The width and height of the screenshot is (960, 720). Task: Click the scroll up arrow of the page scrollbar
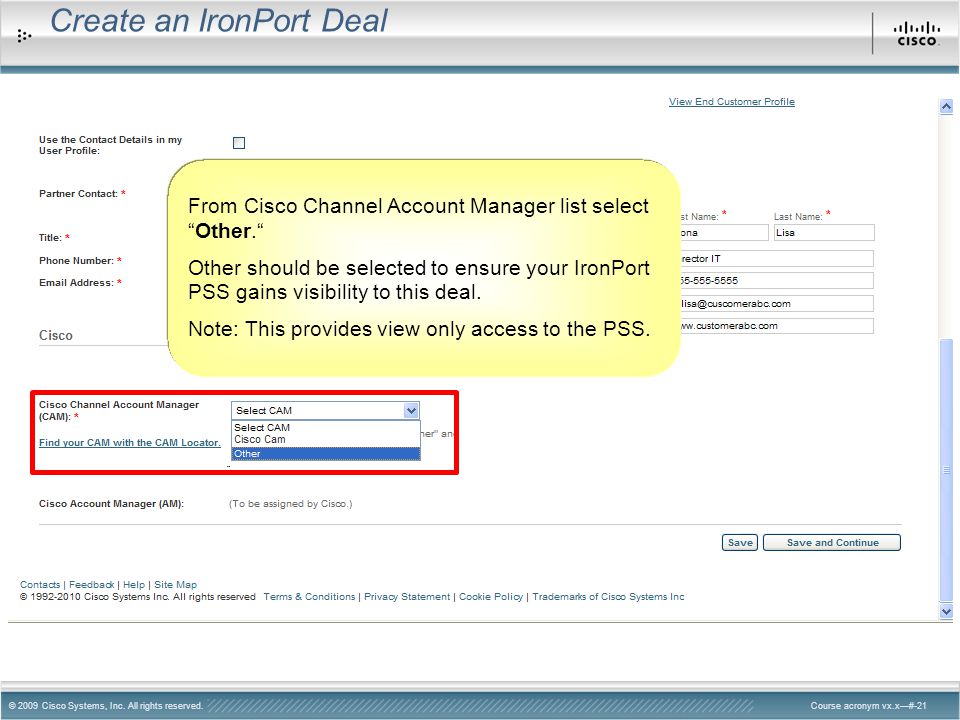pos(946,107)
